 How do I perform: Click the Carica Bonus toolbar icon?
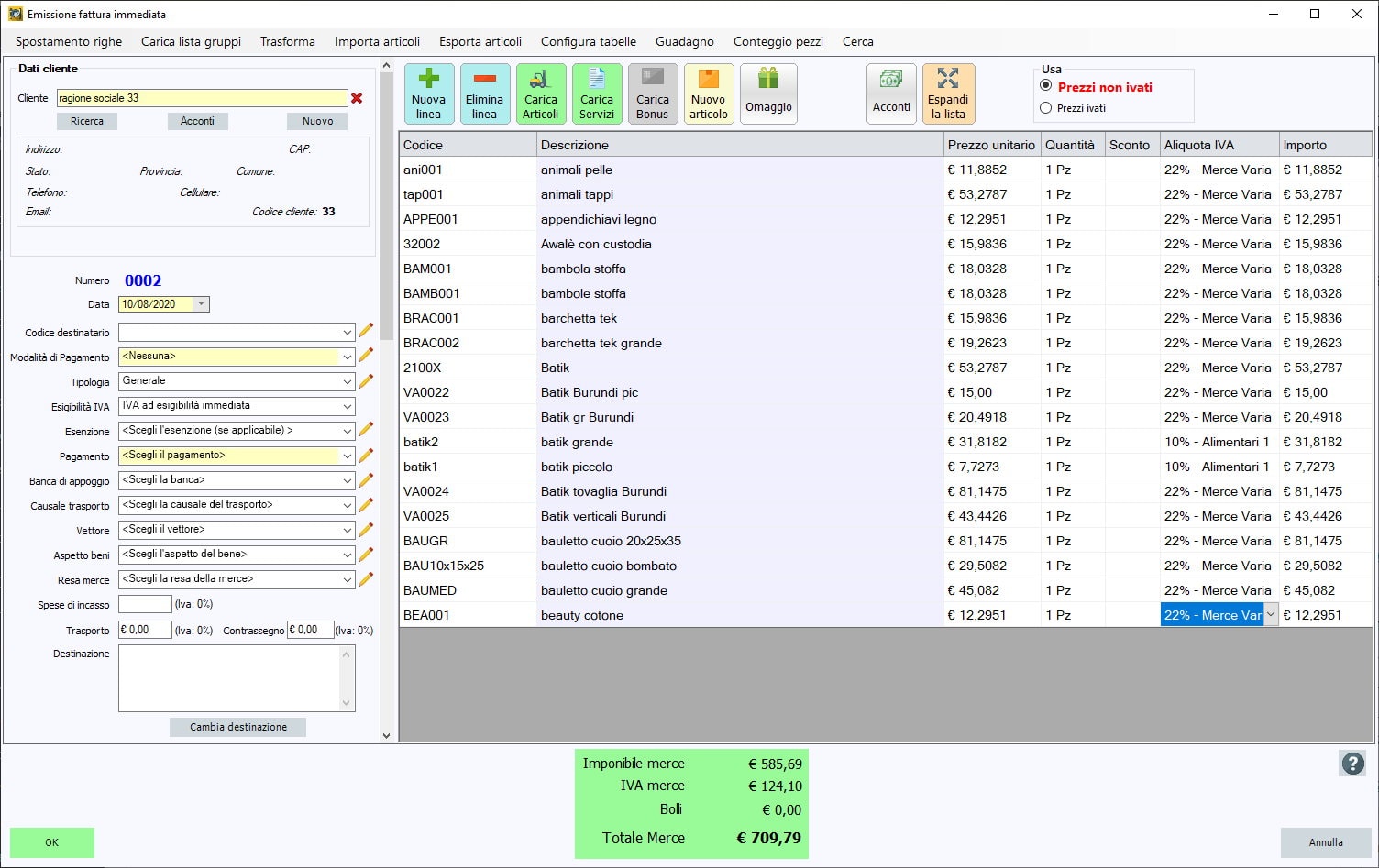653,93
